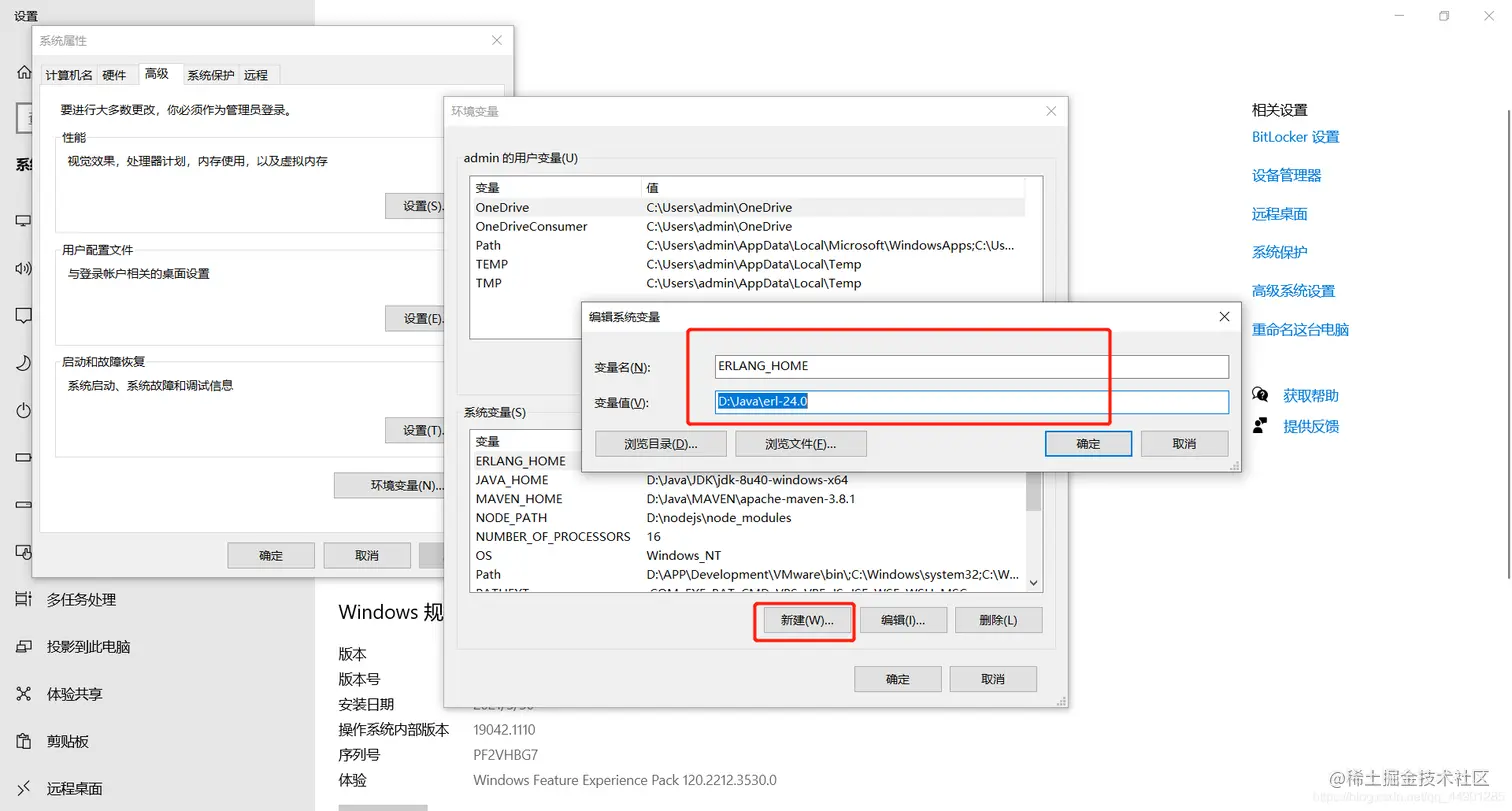Click the system variables scroll-down arrow
This screenshot has height=811, width=1512.
click(1034, 583)
